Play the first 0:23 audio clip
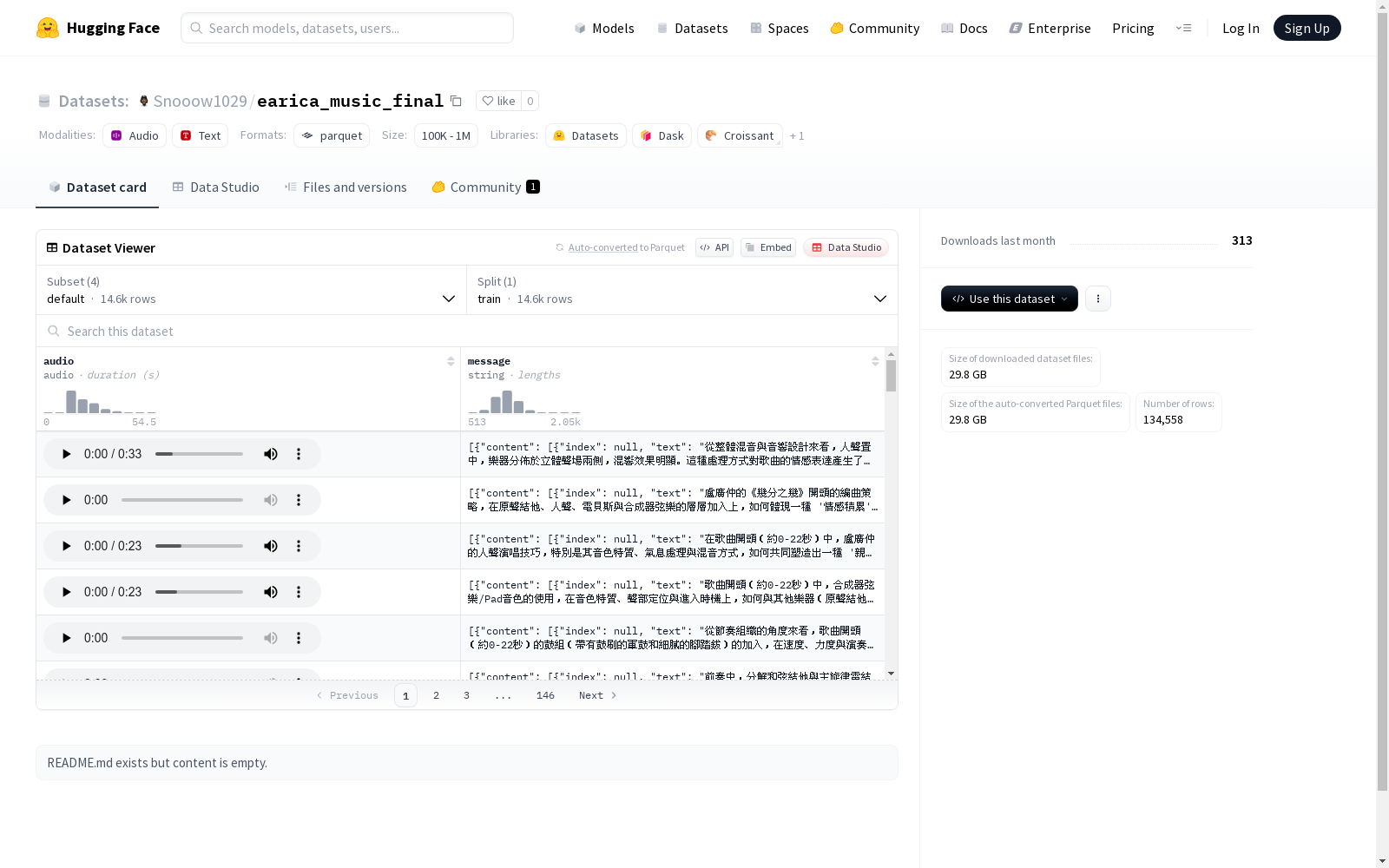 [x=66, y=546]
